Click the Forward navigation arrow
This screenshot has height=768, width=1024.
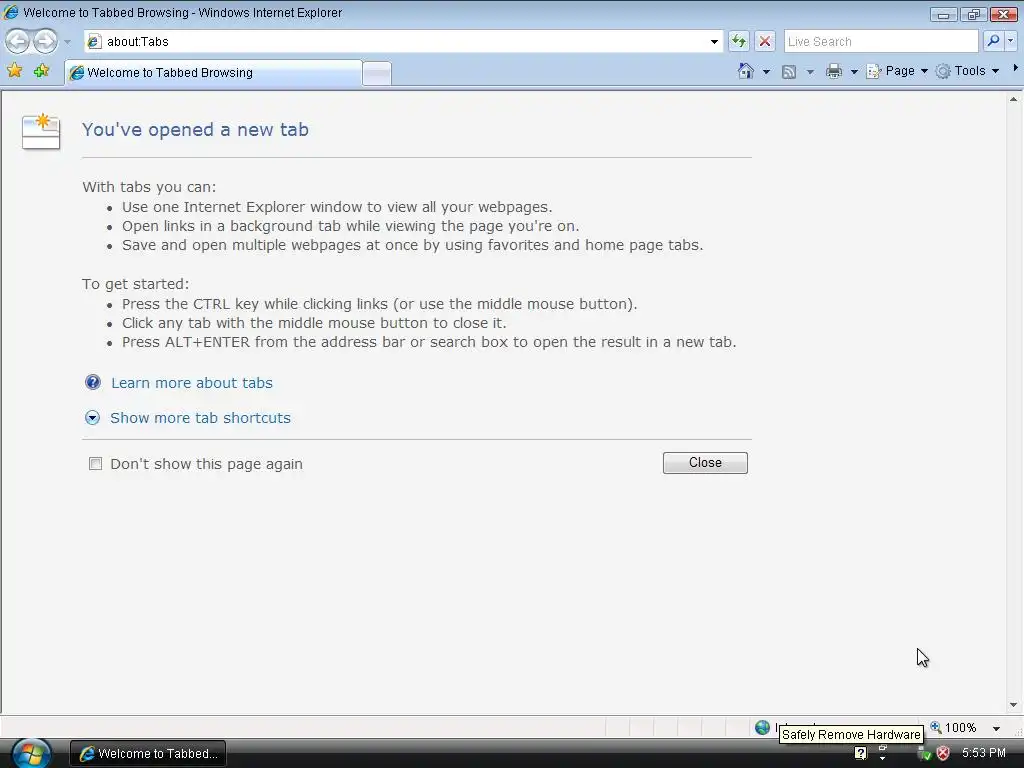pos(45,42)
